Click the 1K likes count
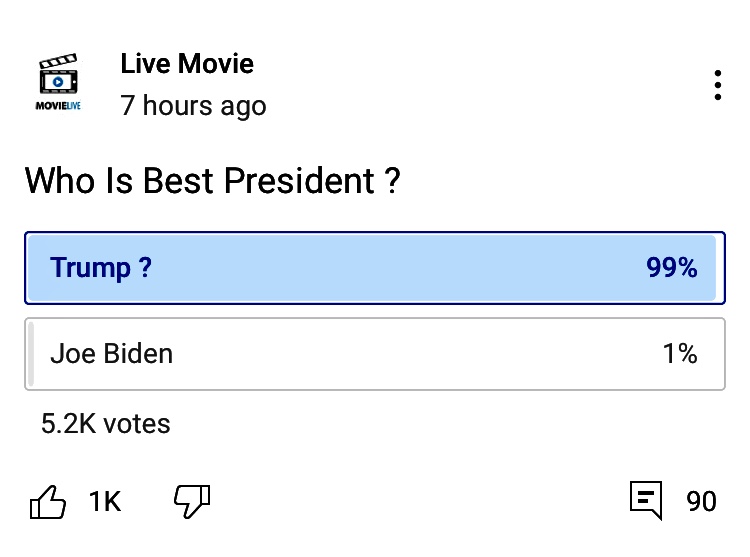This screenshot has width=750, height=557. tap(105, 501)
